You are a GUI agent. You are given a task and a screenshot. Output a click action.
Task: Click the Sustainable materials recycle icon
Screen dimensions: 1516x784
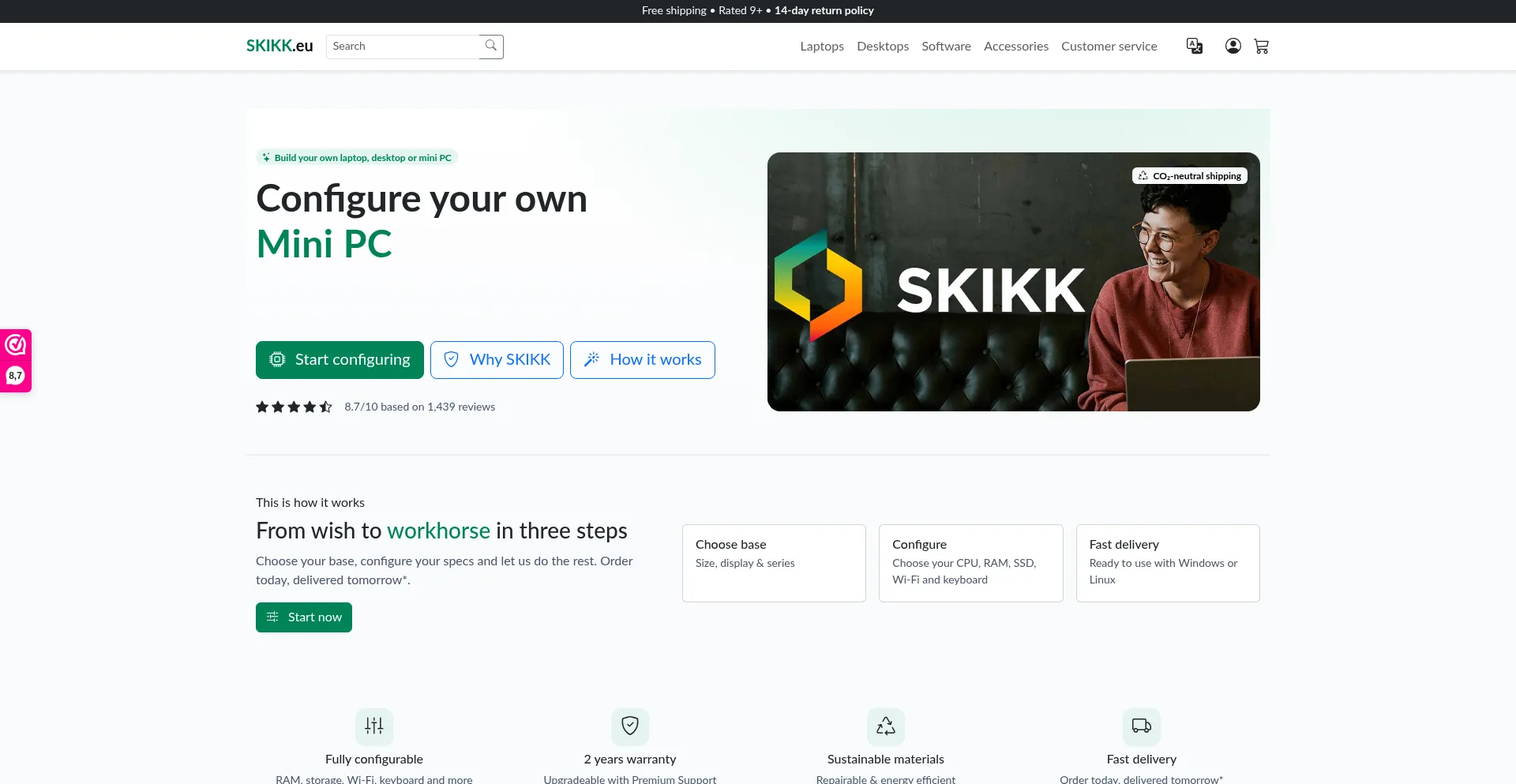click(x=886, y=726)
